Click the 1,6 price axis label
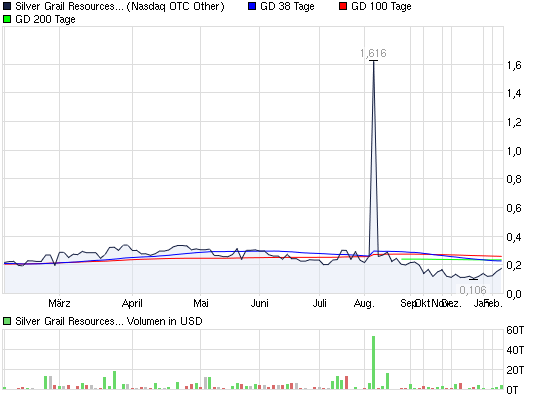The image size is (545, 398). click(x=514, y=65)
